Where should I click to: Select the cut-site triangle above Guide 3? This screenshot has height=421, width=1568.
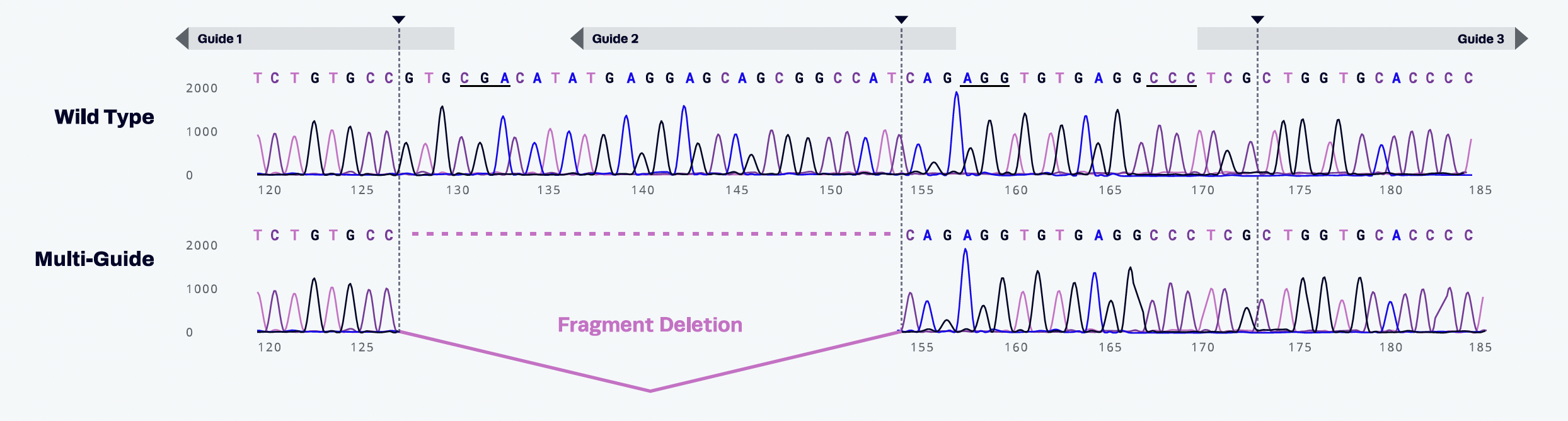pyautogui.click(x=1257, y=20)
